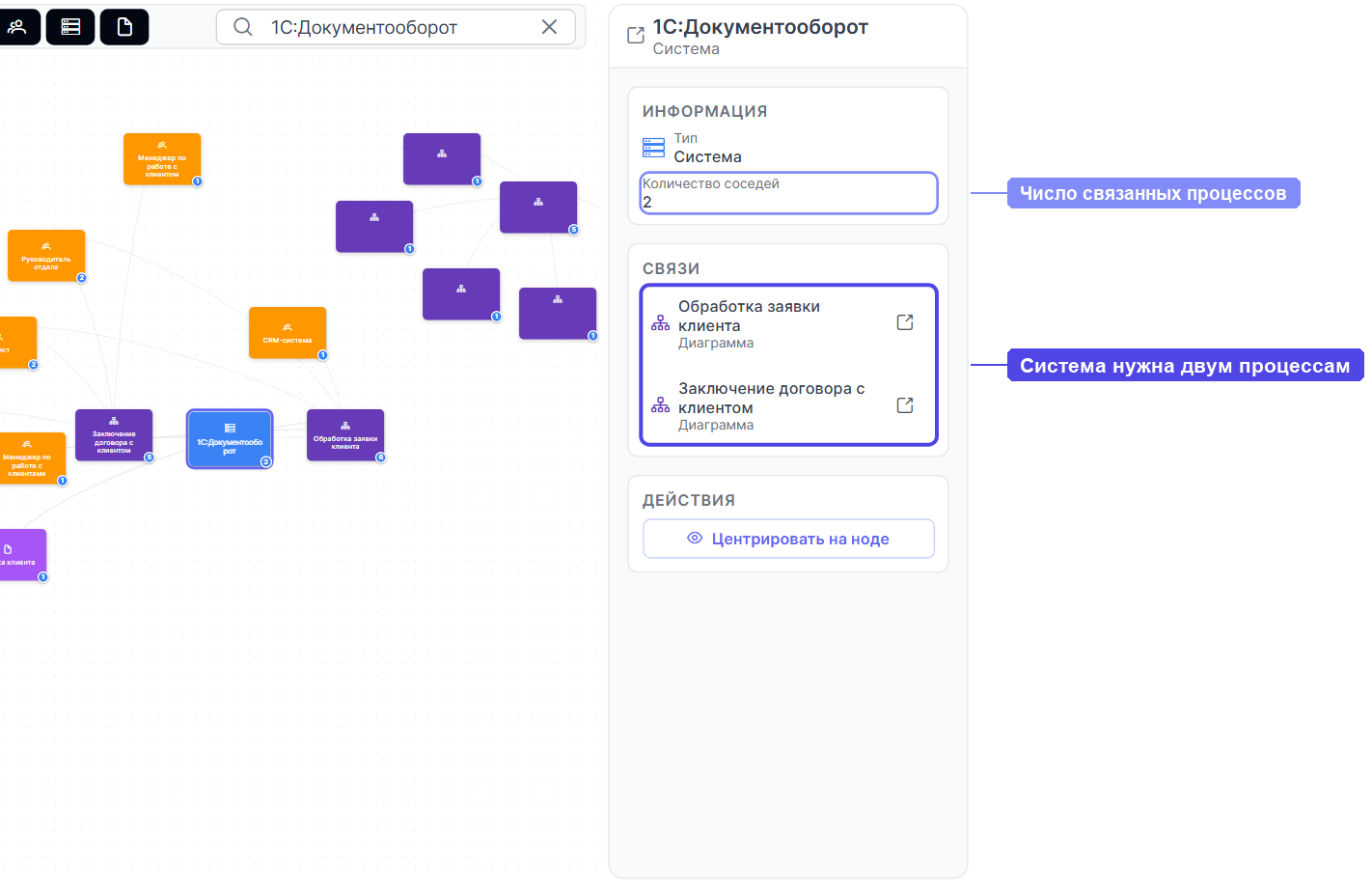Click the magnifier search icon
Image resolution: width=1372 pixels, height=888 pixels.
point(243,27)
